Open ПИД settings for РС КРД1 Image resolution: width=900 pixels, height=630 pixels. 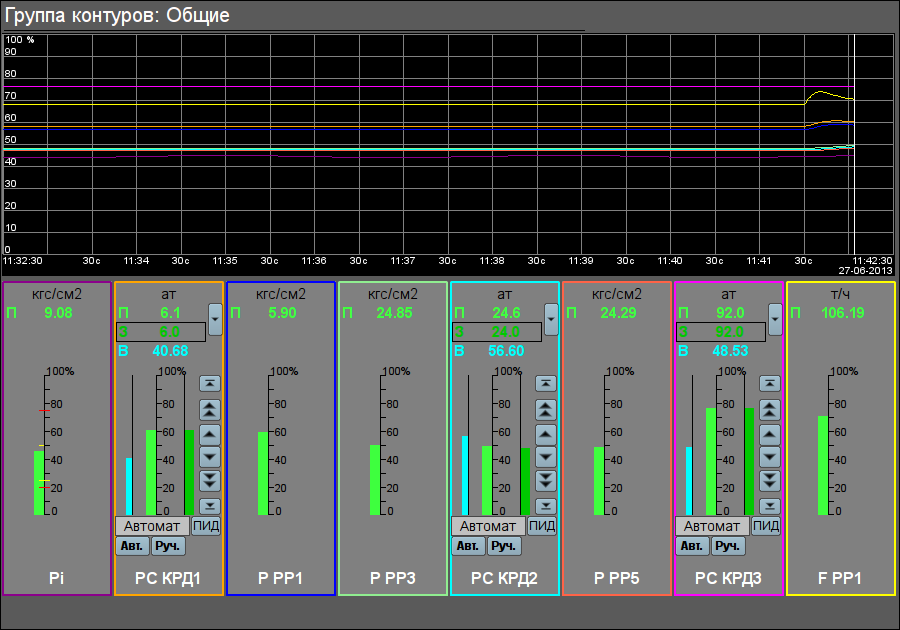(x=206, y=526)
